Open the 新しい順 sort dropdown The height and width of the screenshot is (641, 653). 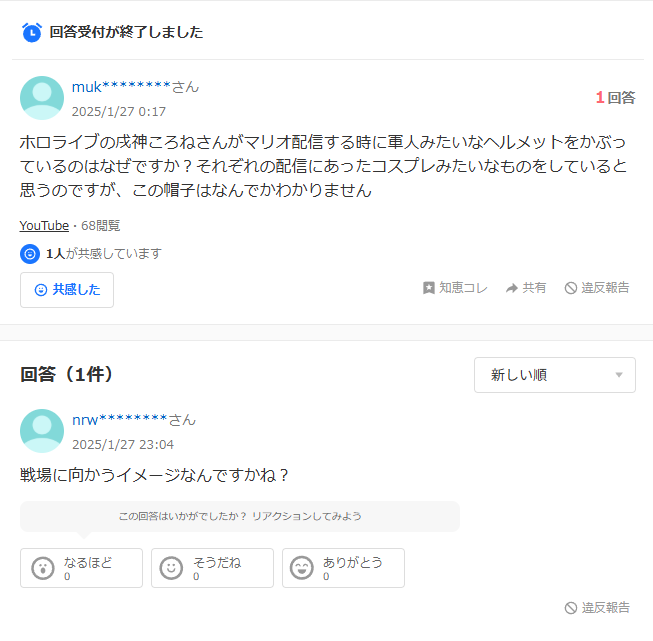[x=555, y=375]
